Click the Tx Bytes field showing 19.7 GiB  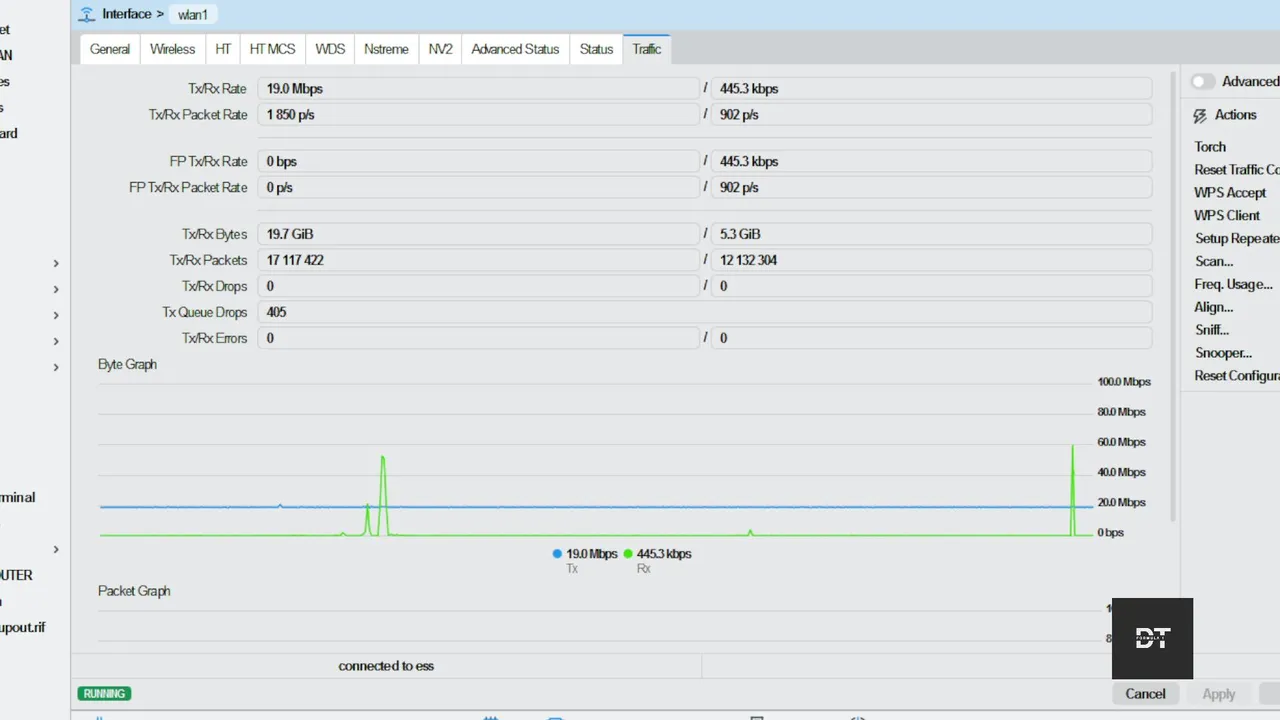478,234
